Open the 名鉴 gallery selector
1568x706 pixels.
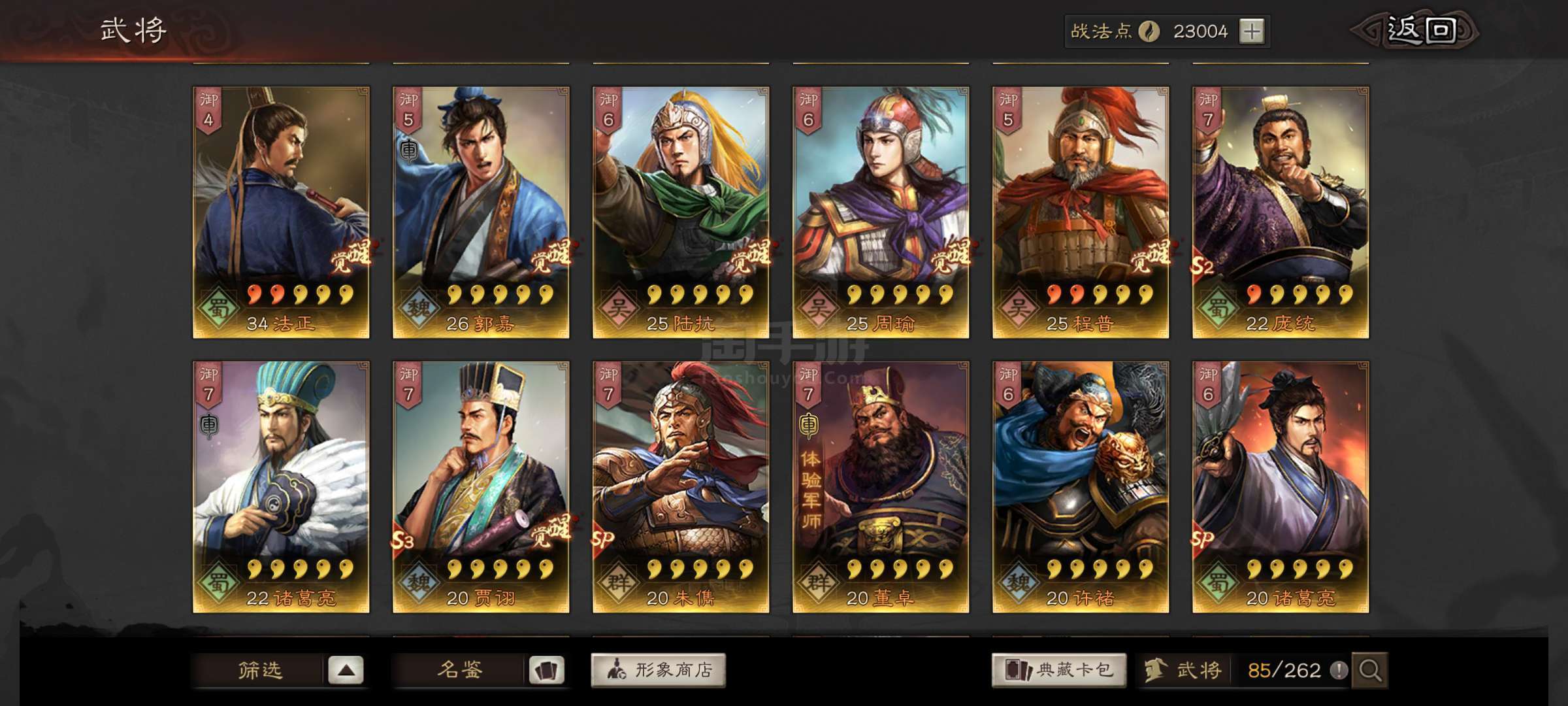pyautogui.click(x=460, y=671)
